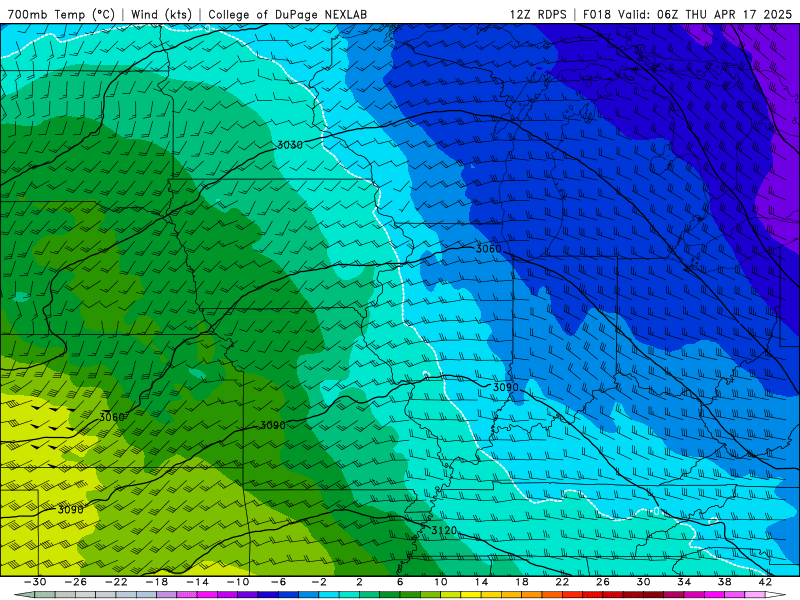800x600 pixels.
Task: Click the 30 tick label on the color scale
Action: [643, 582]
